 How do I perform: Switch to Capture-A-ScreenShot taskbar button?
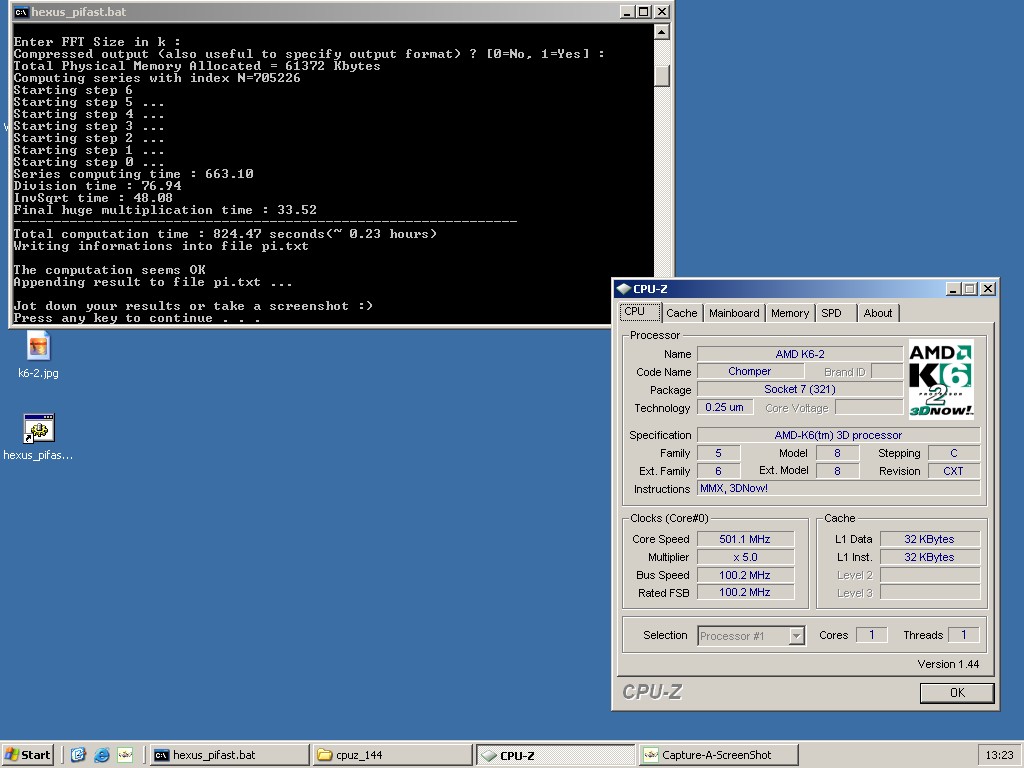pyautogui.click(x=719, y=755)
